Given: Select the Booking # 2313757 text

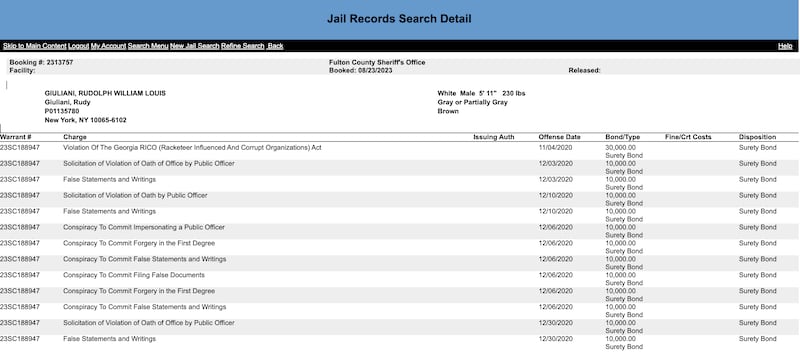Looking at the screenshot, I should point(41,62).
